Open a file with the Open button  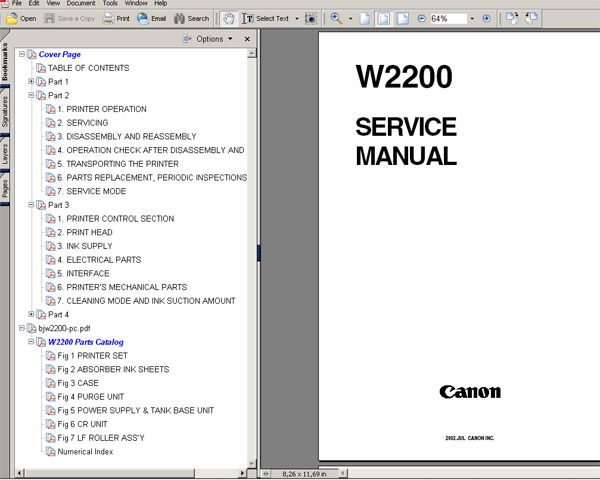point(21,18)
